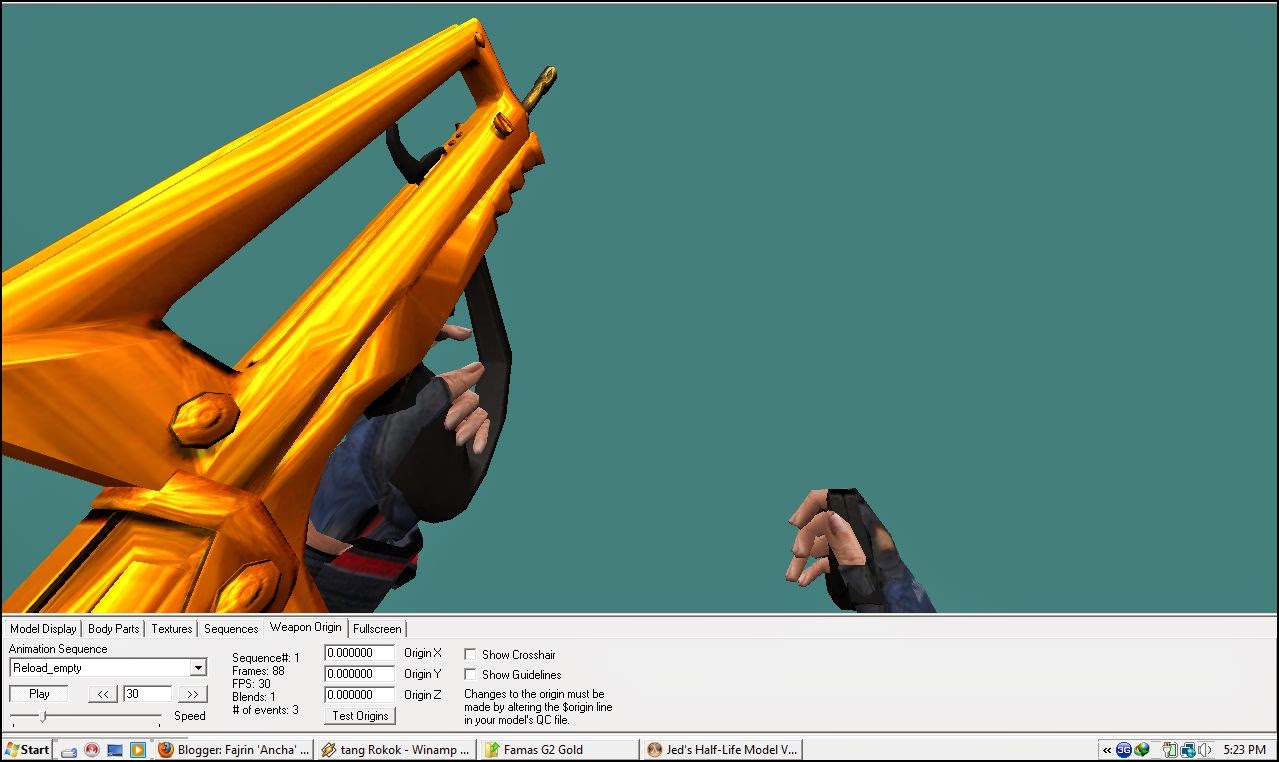Click the 3G modem tray icon
1279x762 pixels.
point(1124,749)
